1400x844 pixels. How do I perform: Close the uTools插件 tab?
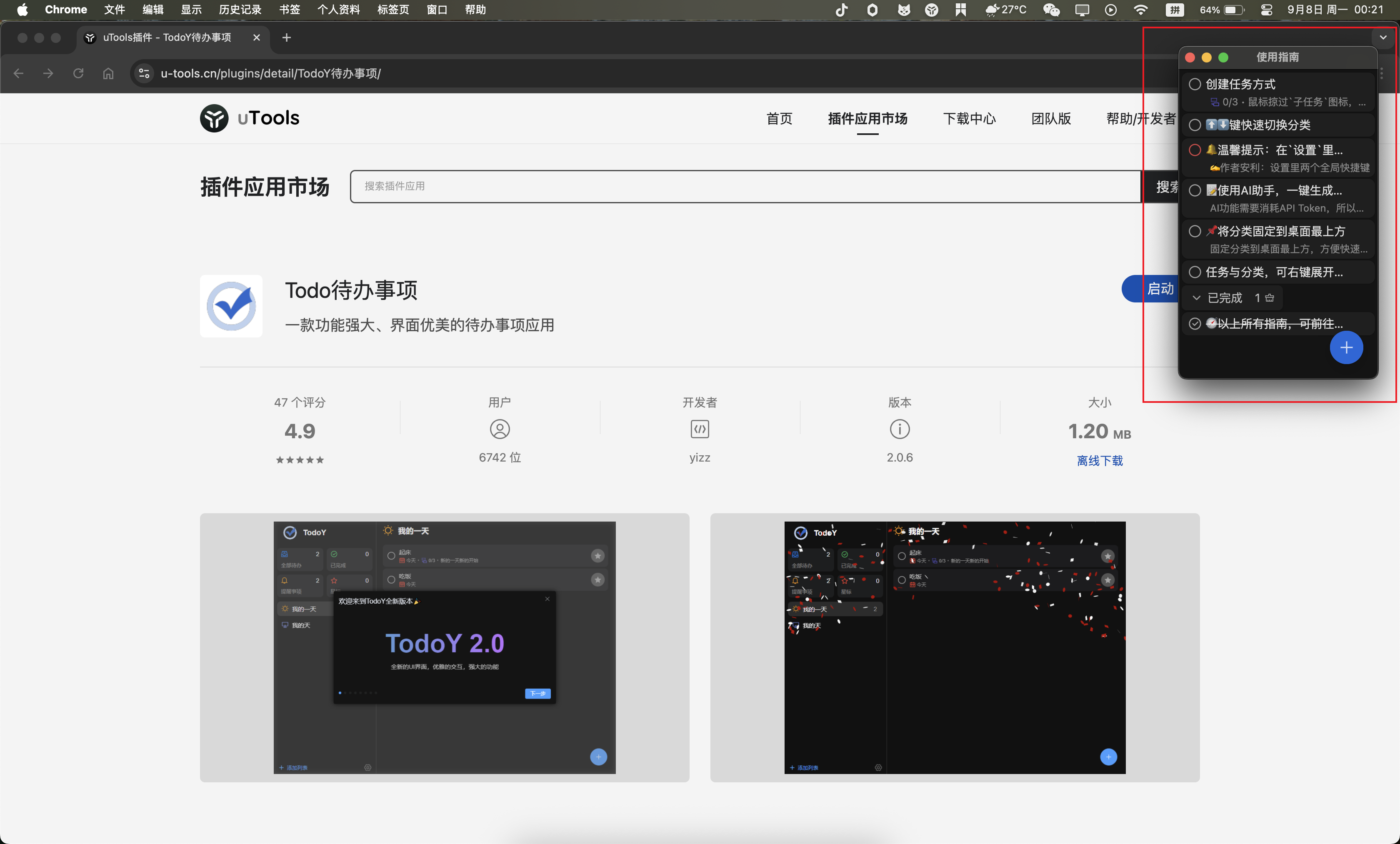[256, 37]
